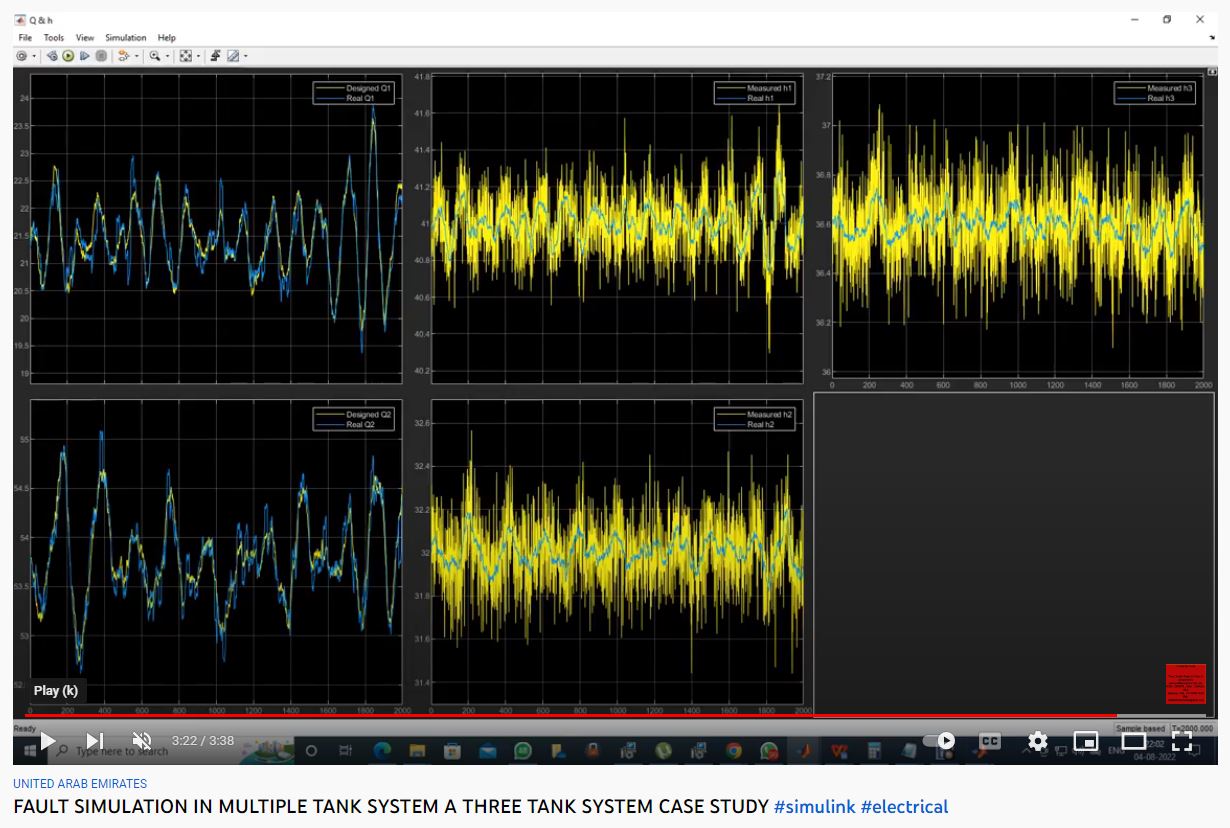Click the Scale axes limits icon

coord(185,56)
